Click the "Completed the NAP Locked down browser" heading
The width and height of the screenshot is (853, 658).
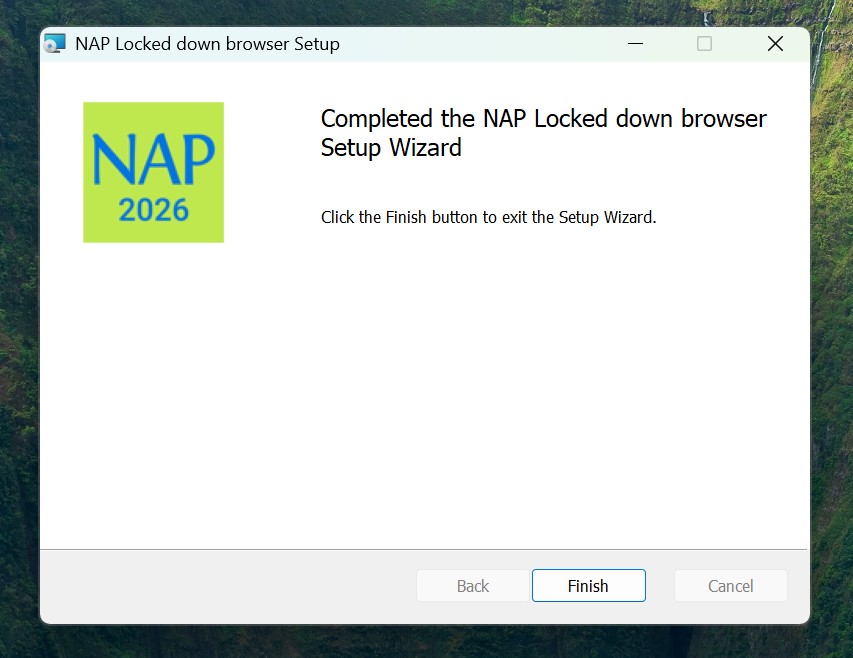(543, 119)
